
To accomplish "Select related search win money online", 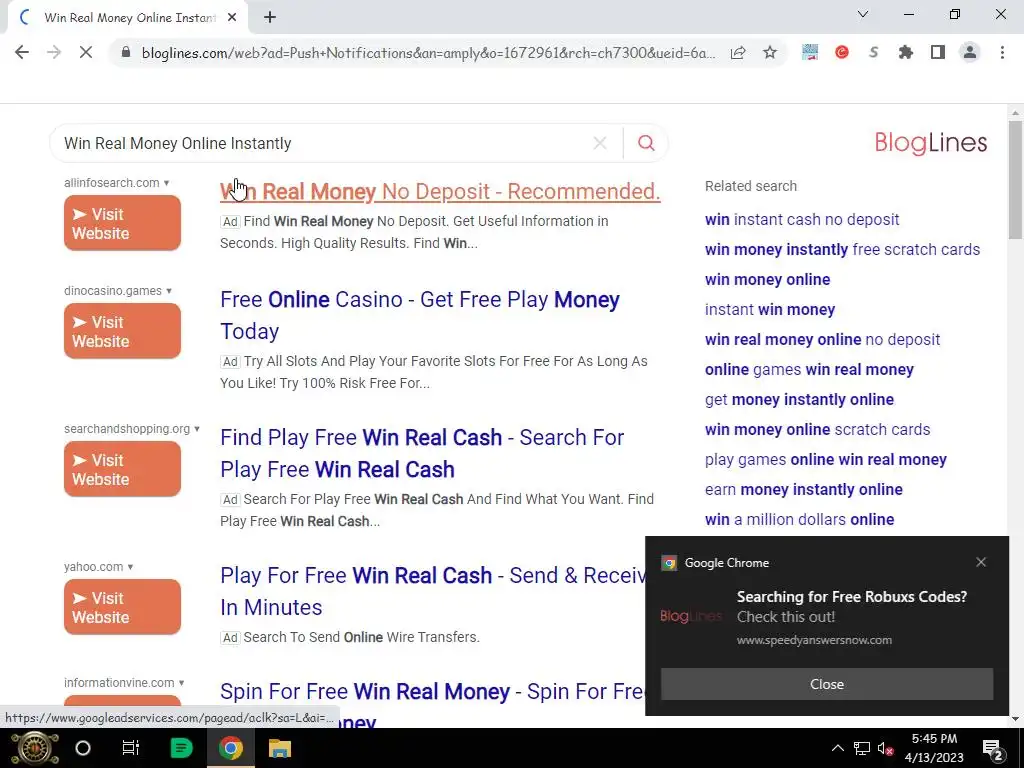I will point(767,280).
